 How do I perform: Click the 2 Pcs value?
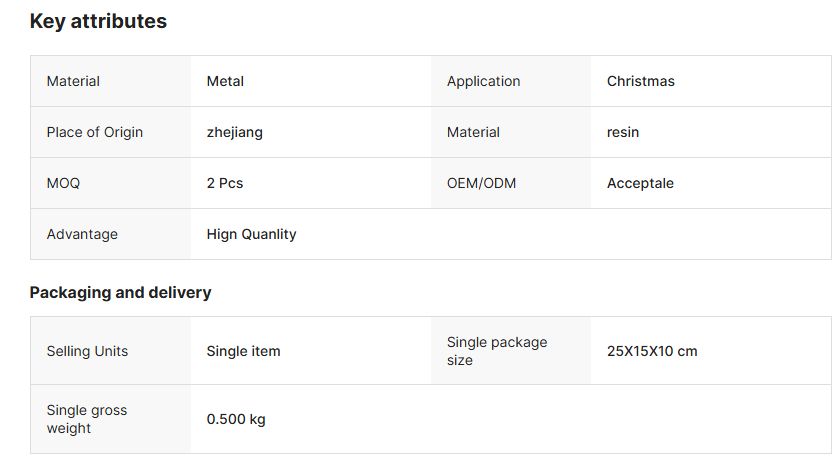tap(224, 183)
